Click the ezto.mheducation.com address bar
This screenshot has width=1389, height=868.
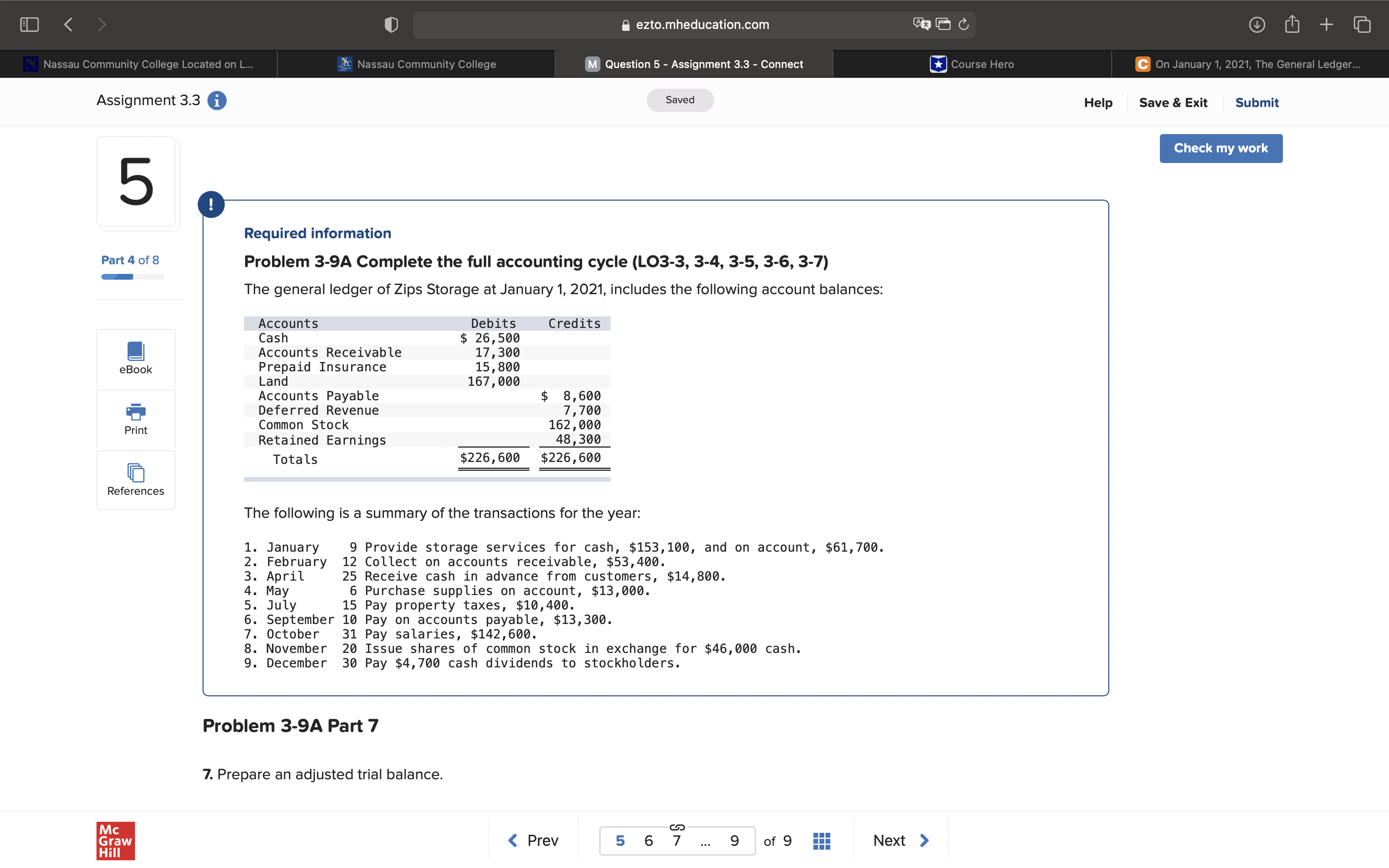coord(702,25)
